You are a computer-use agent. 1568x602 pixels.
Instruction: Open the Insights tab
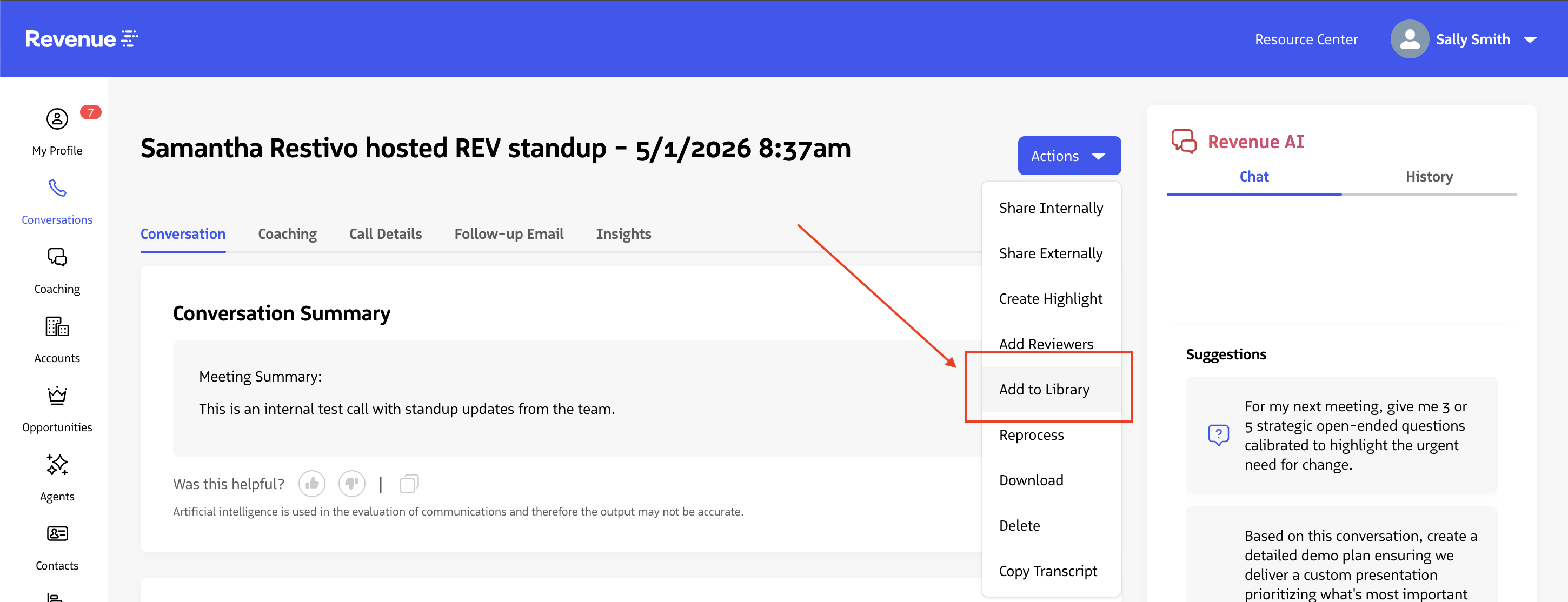point(623,234)
